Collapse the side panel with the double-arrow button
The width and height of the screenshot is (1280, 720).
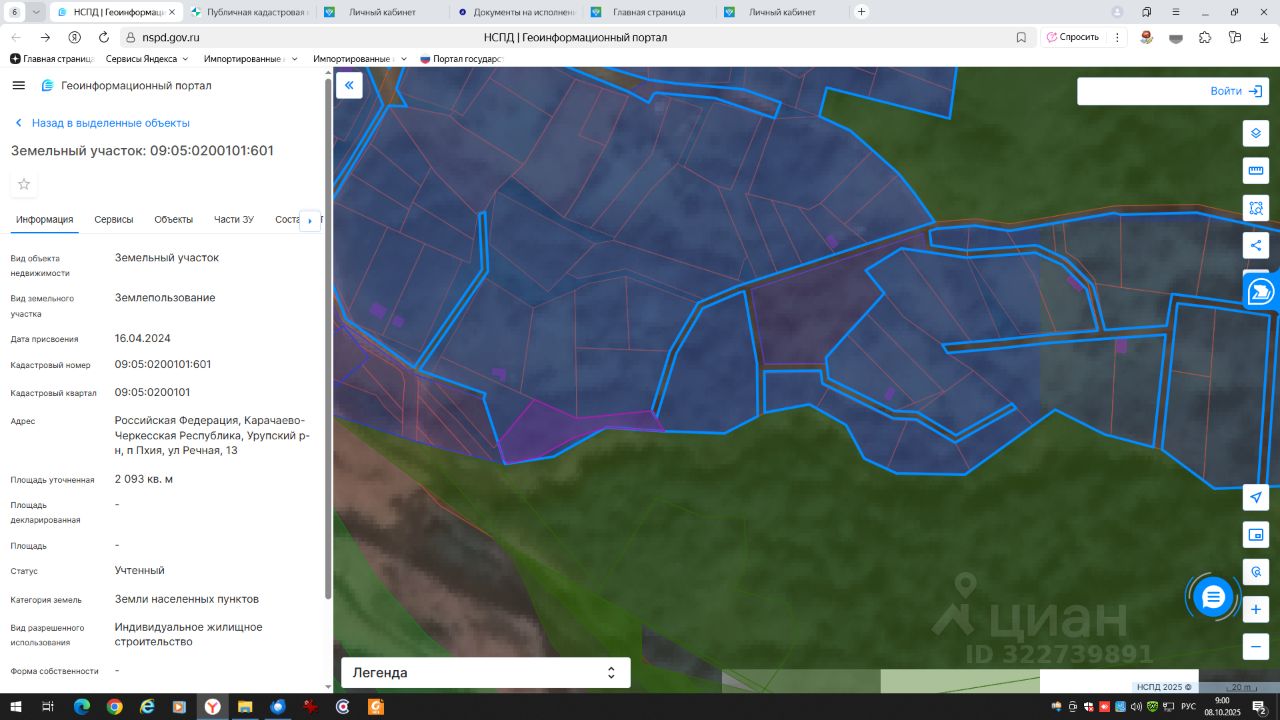349,85
